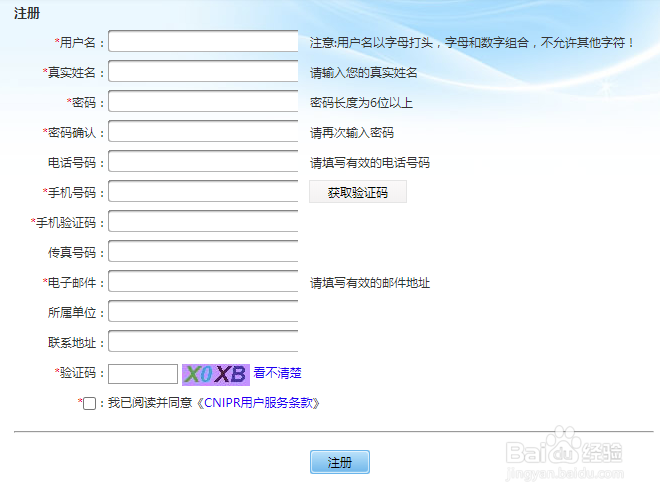Click the username rule note 注意:用户名以字母打头
The image size is (660, 496).
472,43
